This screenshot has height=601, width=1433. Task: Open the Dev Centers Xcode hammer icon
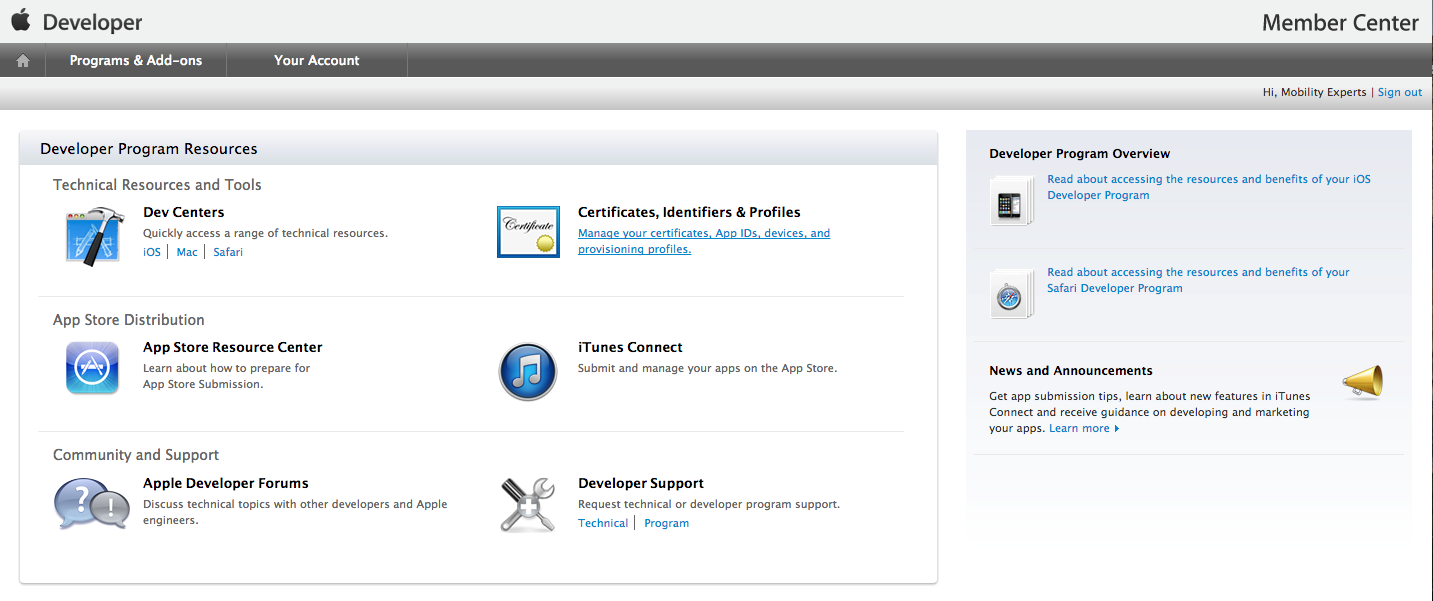click(94, 236)
